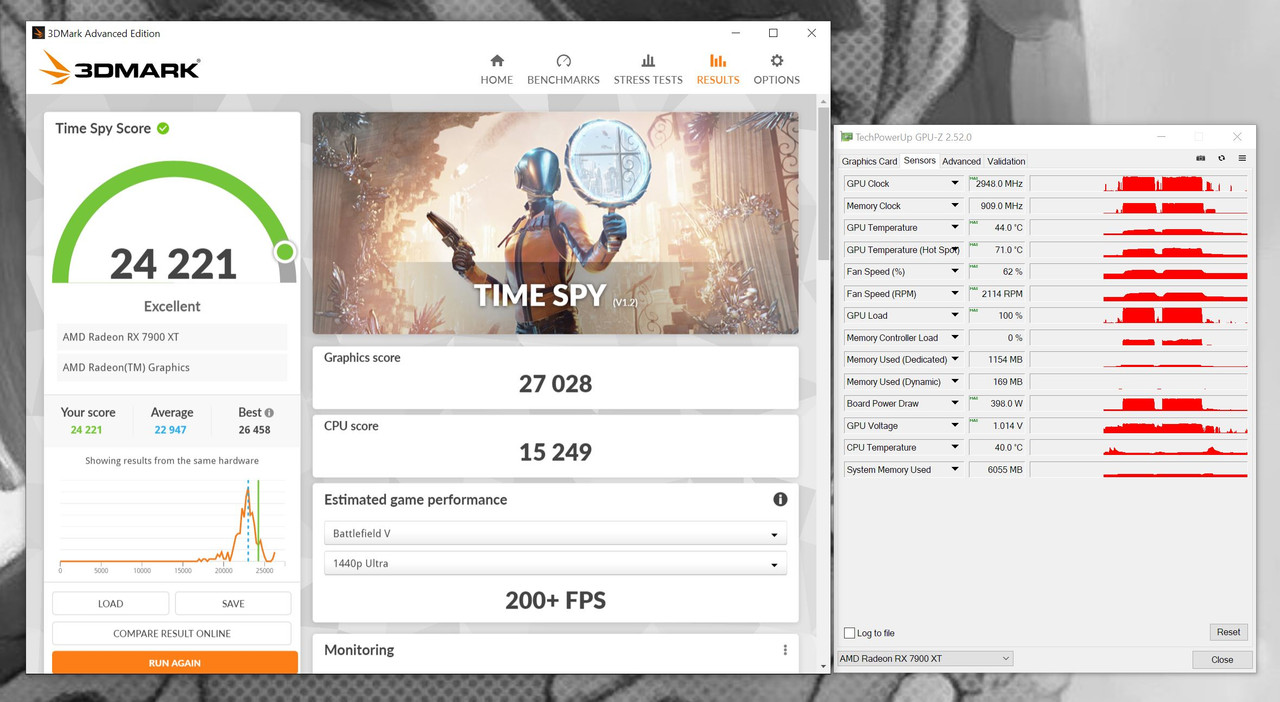Open the 1440p Ultra preset dropdown
The width and height of the screenshot is (1280, 702).
tap(555, 564)
